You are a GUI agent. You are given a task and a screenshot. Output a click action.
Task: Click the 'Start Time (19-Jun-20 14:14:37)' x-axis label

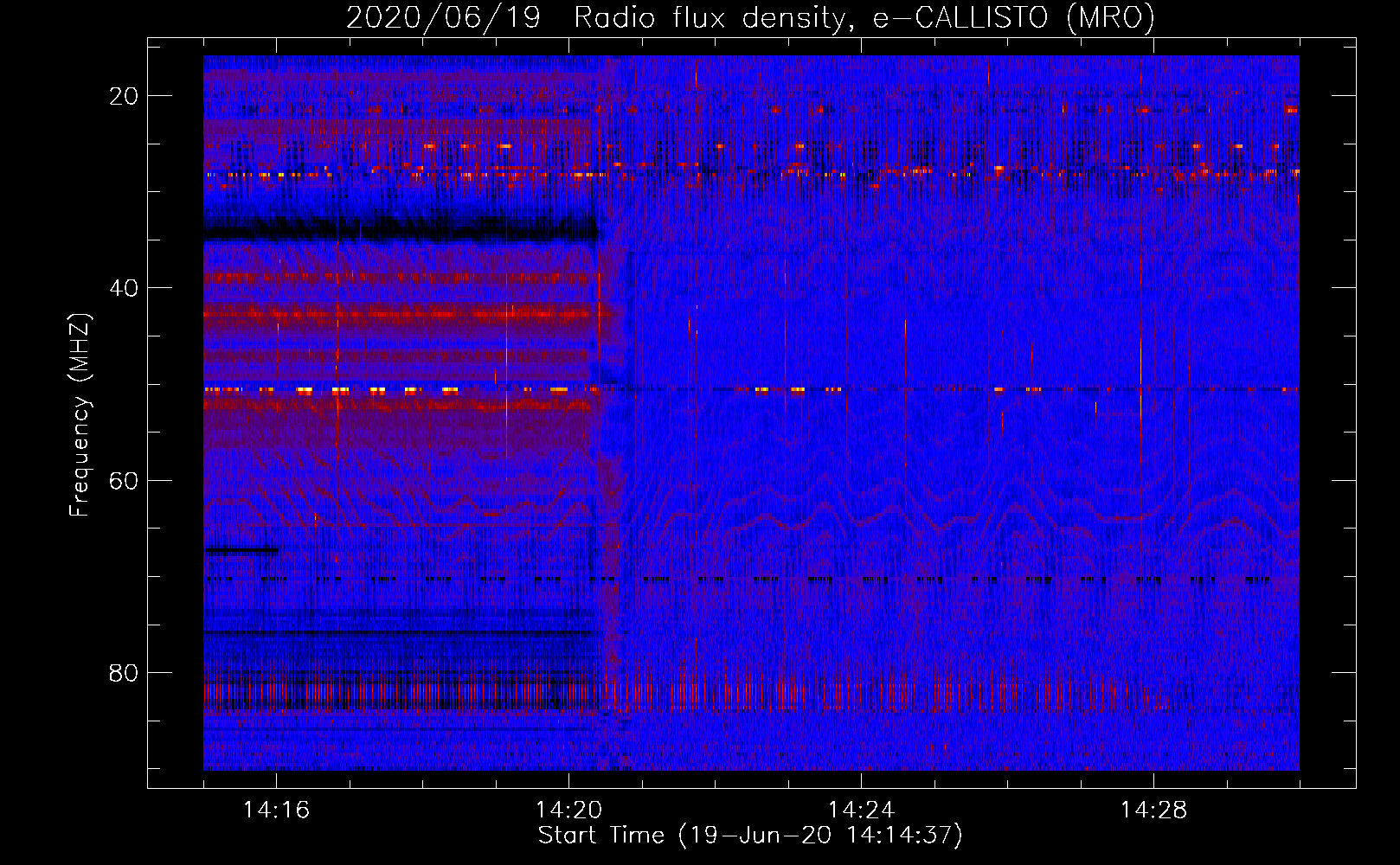coord(750,836)
